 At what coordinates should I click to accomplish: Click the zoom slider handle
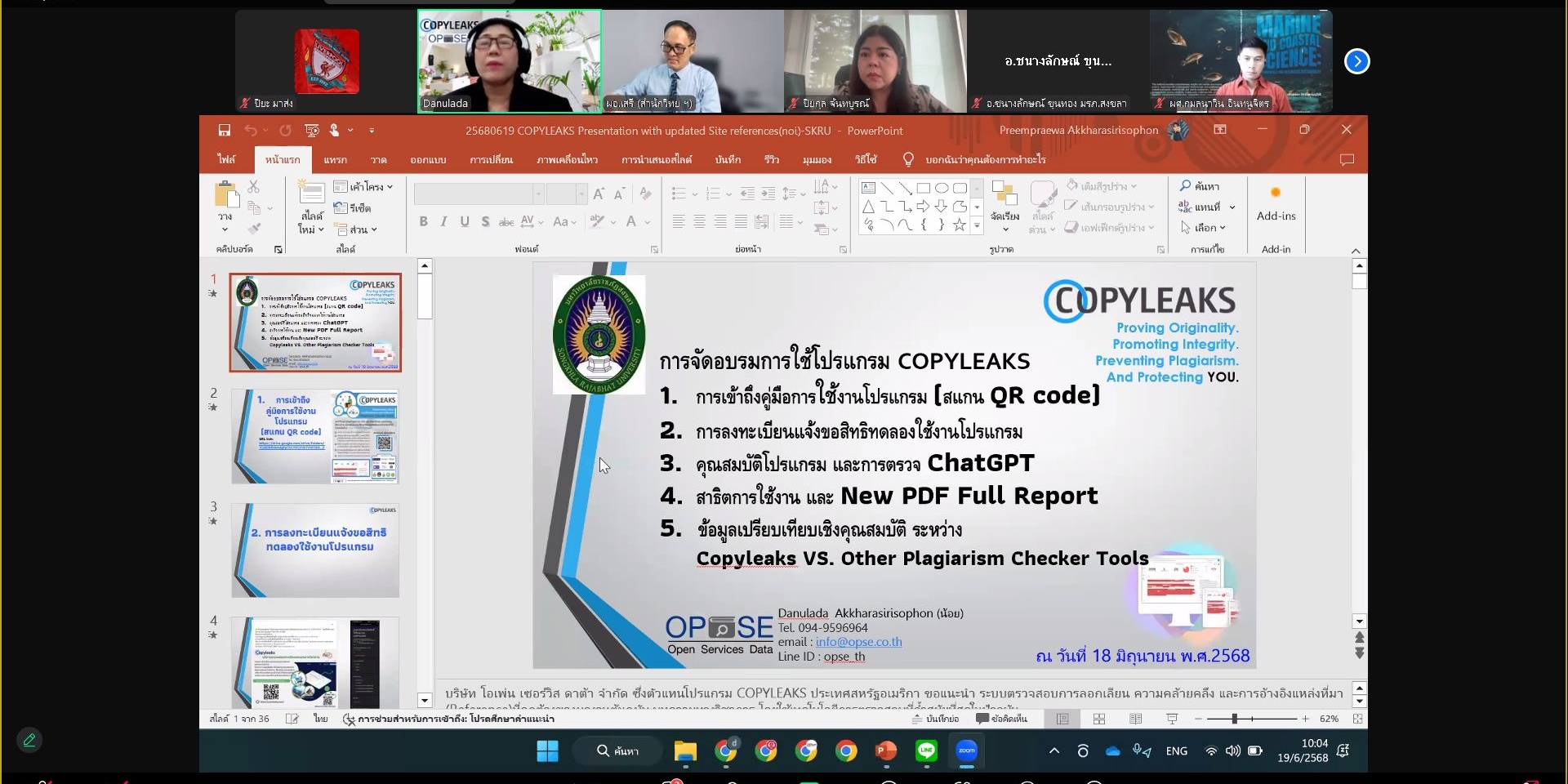tap(1234, 719)
